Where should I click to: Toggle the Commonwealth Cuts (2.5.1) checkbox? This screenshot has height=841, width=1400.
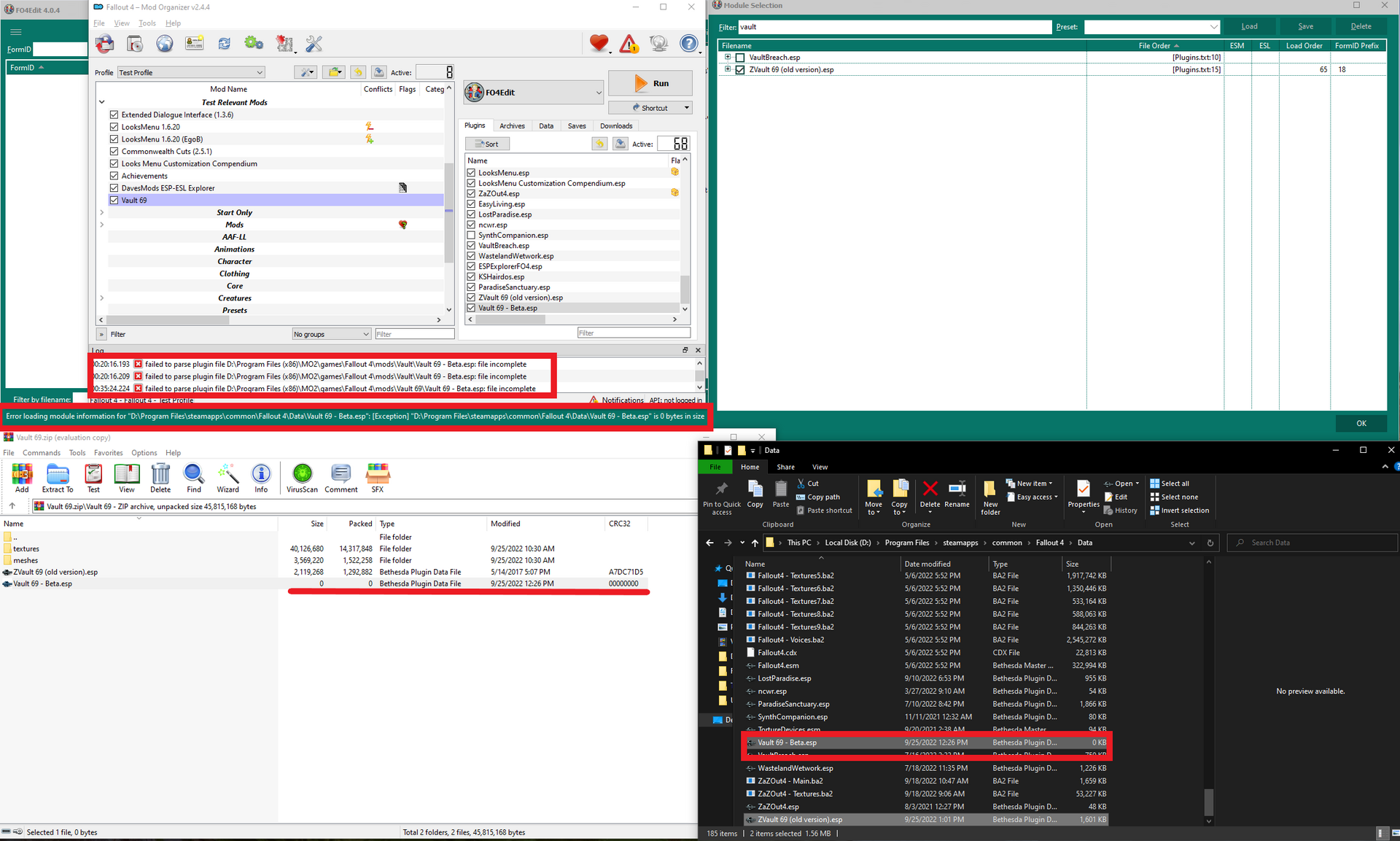click(x=114, y=151)
